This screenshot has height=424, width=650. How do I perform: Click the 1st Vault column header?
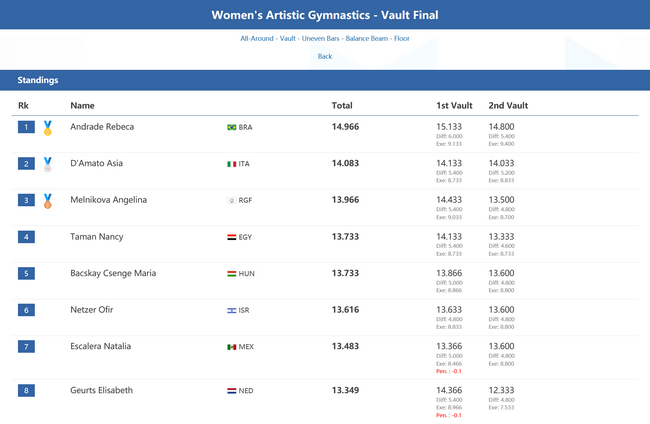pos(455,105)
